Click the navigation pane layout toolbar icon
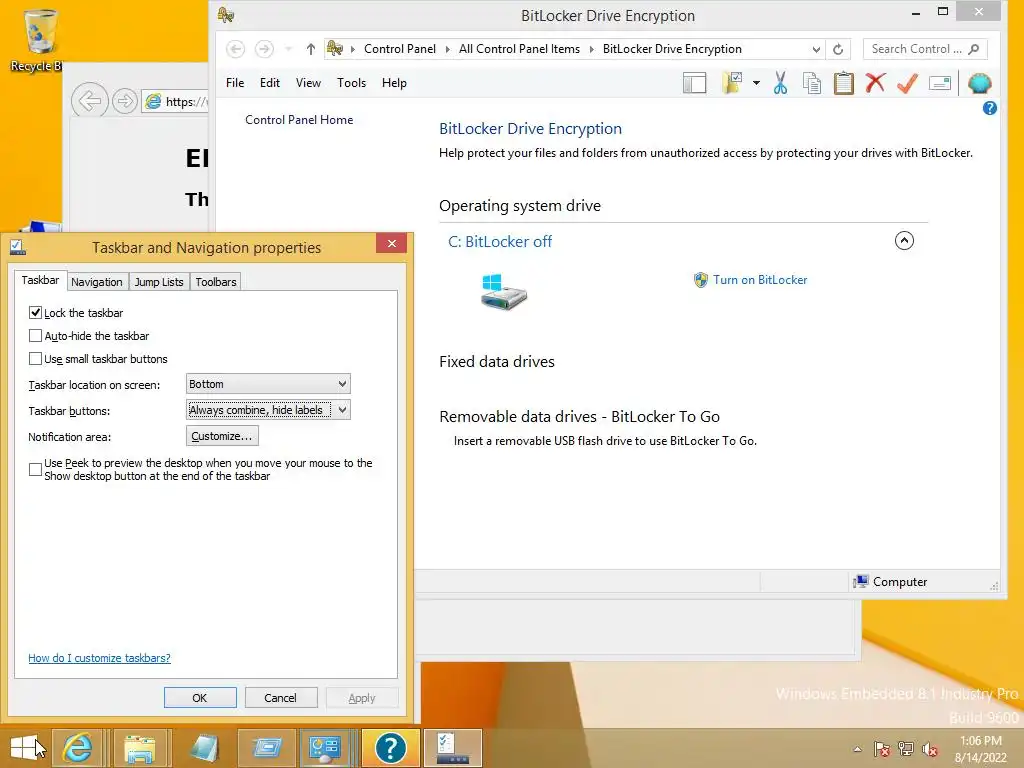Image resolution: width=1024 pixels, height=768 pixels. (694, 84)
